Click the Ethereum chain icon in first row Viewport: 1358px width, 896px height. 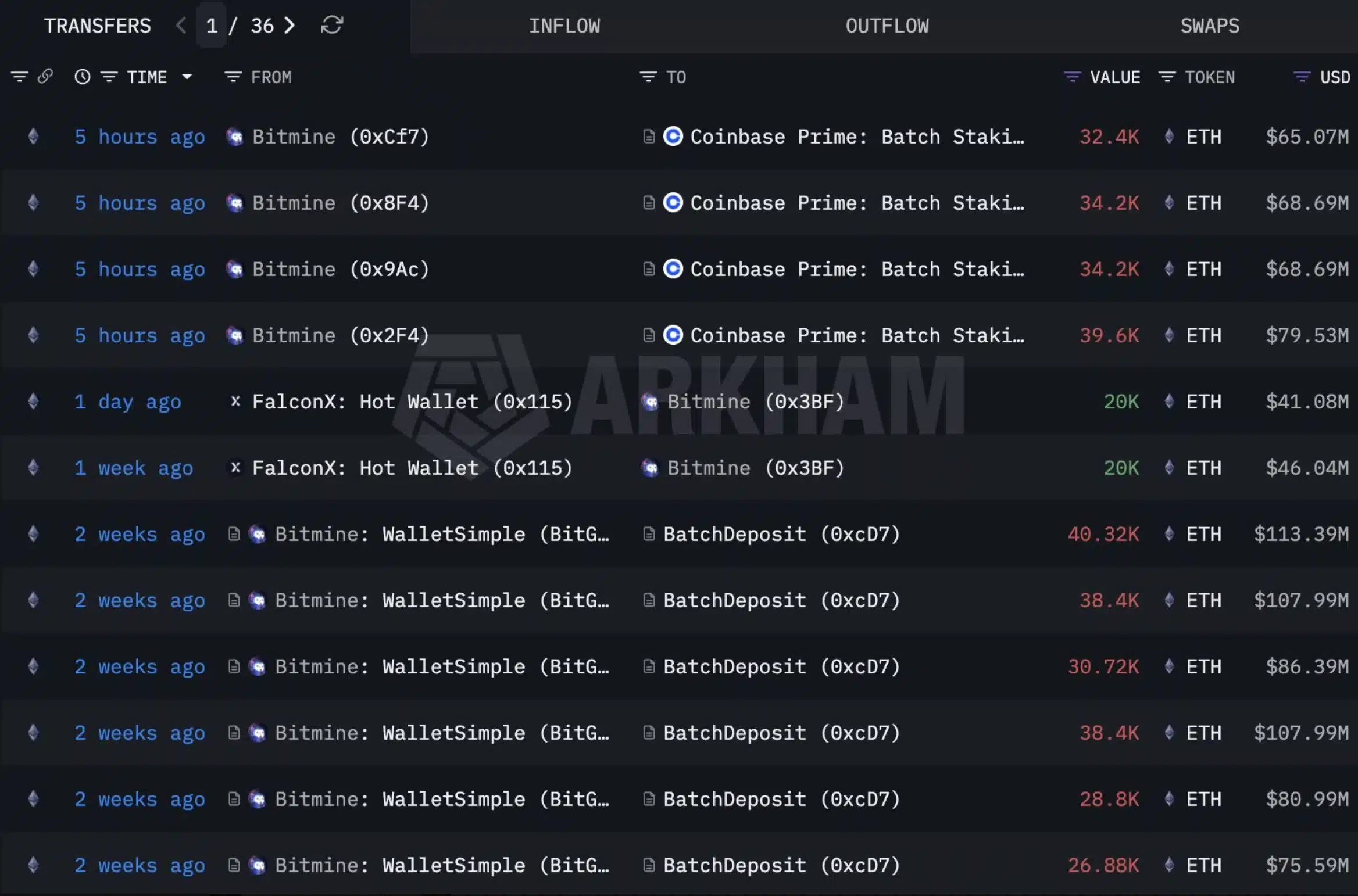point(33,137)
